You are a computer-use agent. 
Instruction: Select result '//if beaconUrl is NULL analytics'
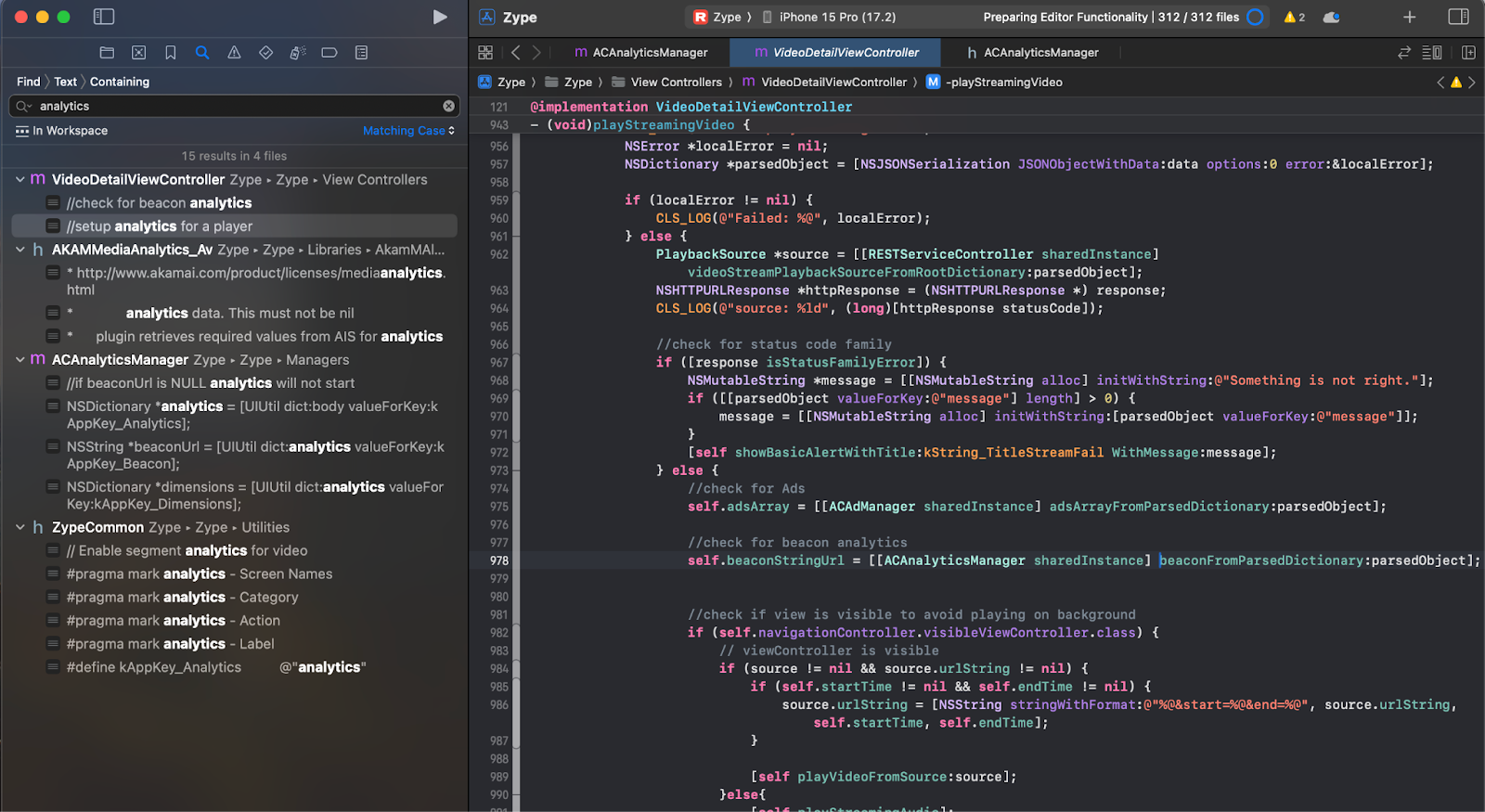[x=234, y=382]
